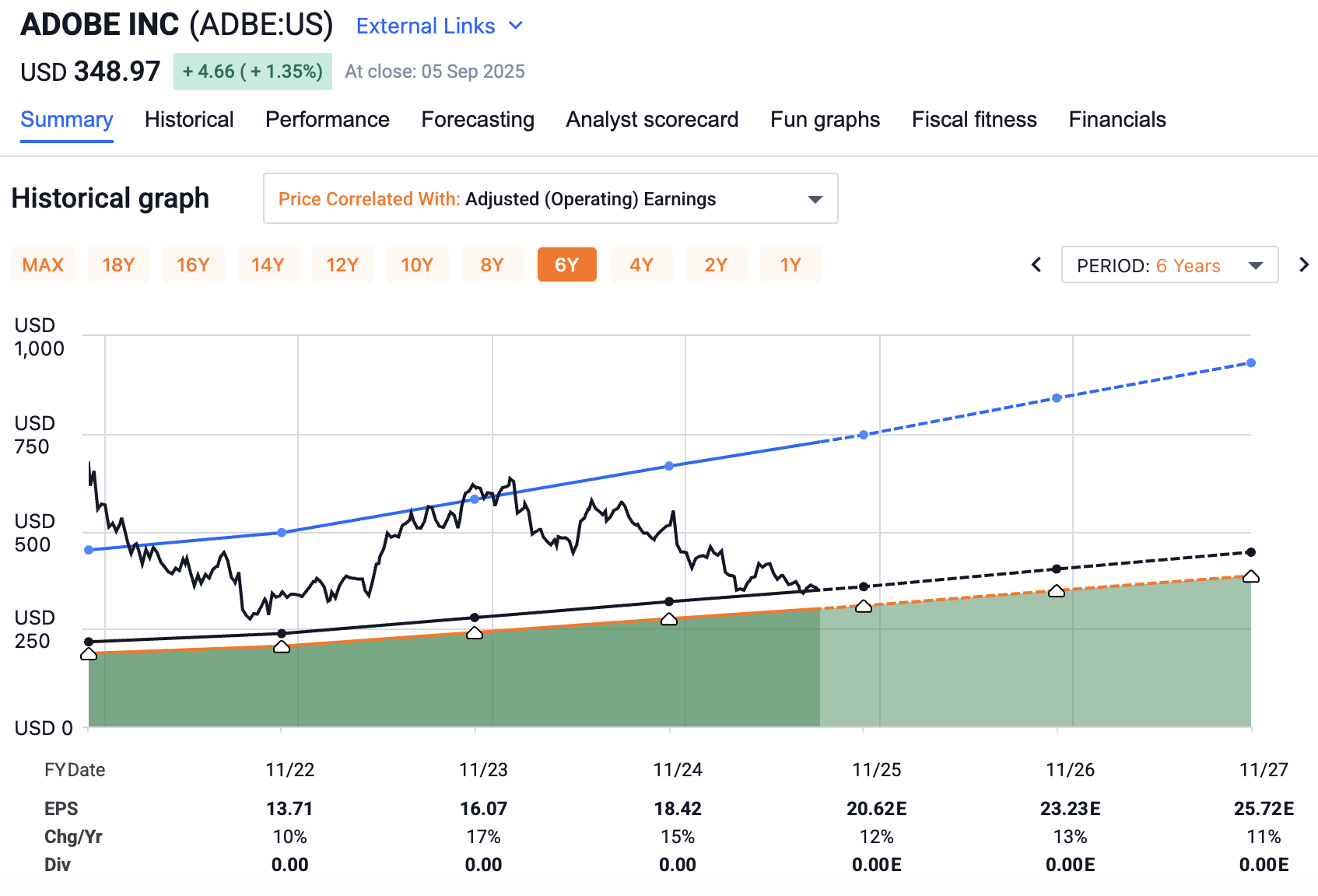Expand the Price Correlated With dropdown
Viewport: 1318px width, 896px height.
coord(551,198)
